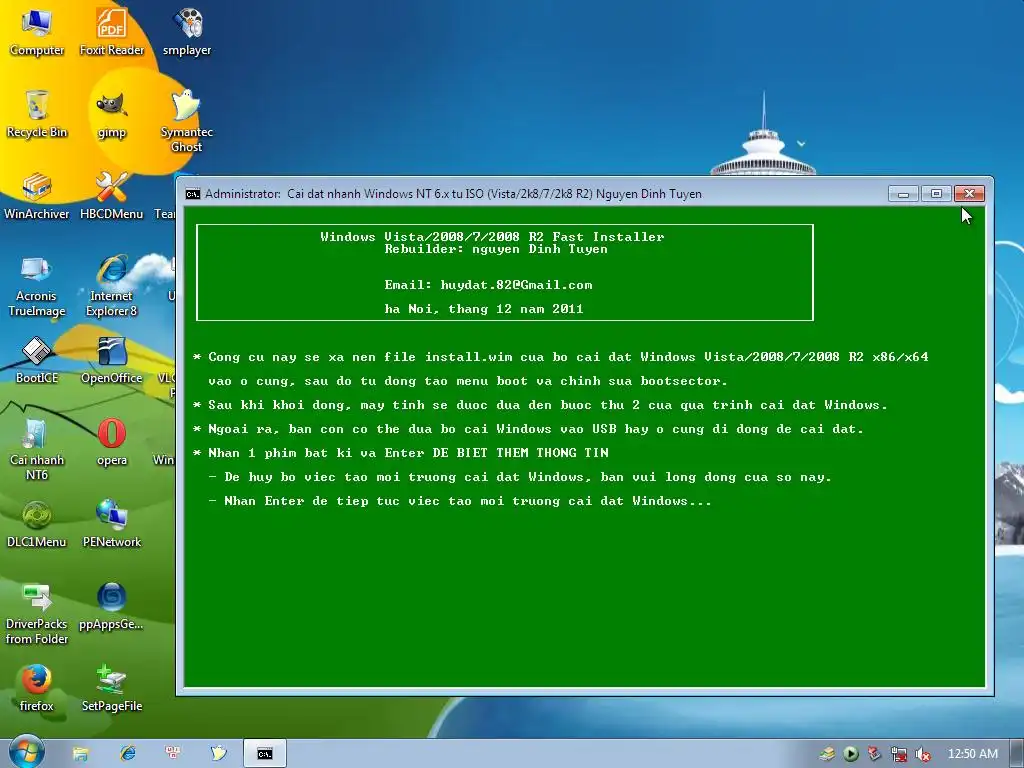The width and height of the screenshot is (1024, 768).
Task: Click the WinArchiver desktop icon
Action: (37, 196)
